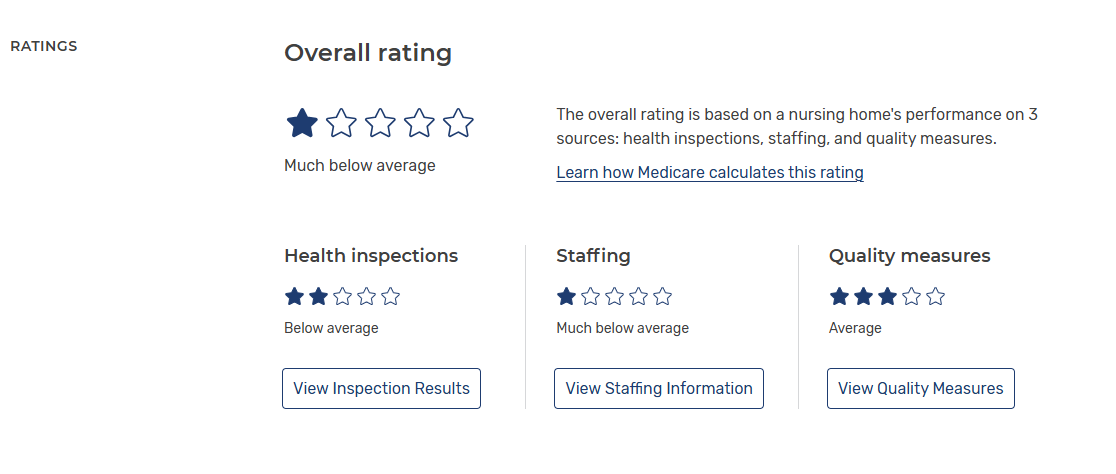Click the third empty star in Overall rating
This screenshot has width=1116, height=474.
(x=380, y=123)
